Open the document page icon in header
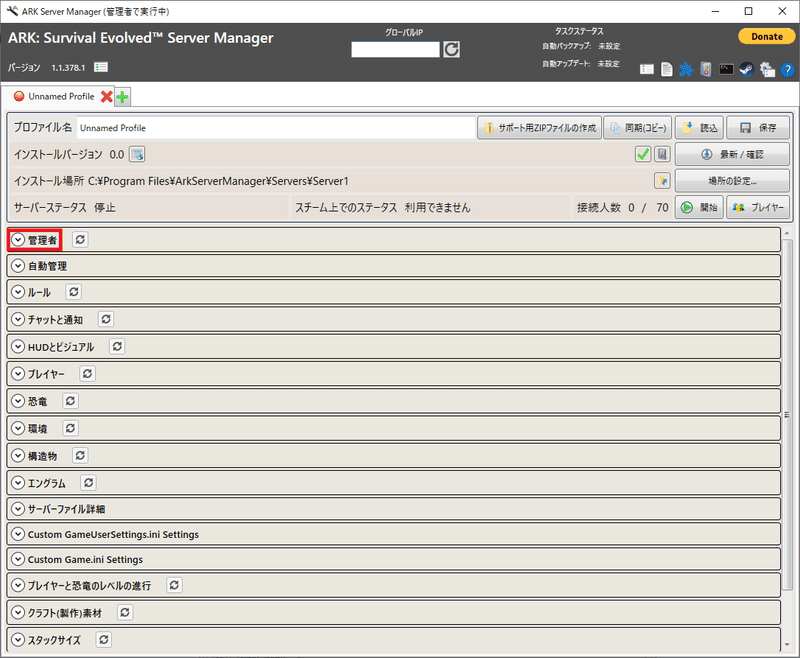This screenshot has width=800, height=658. point(666,69)
